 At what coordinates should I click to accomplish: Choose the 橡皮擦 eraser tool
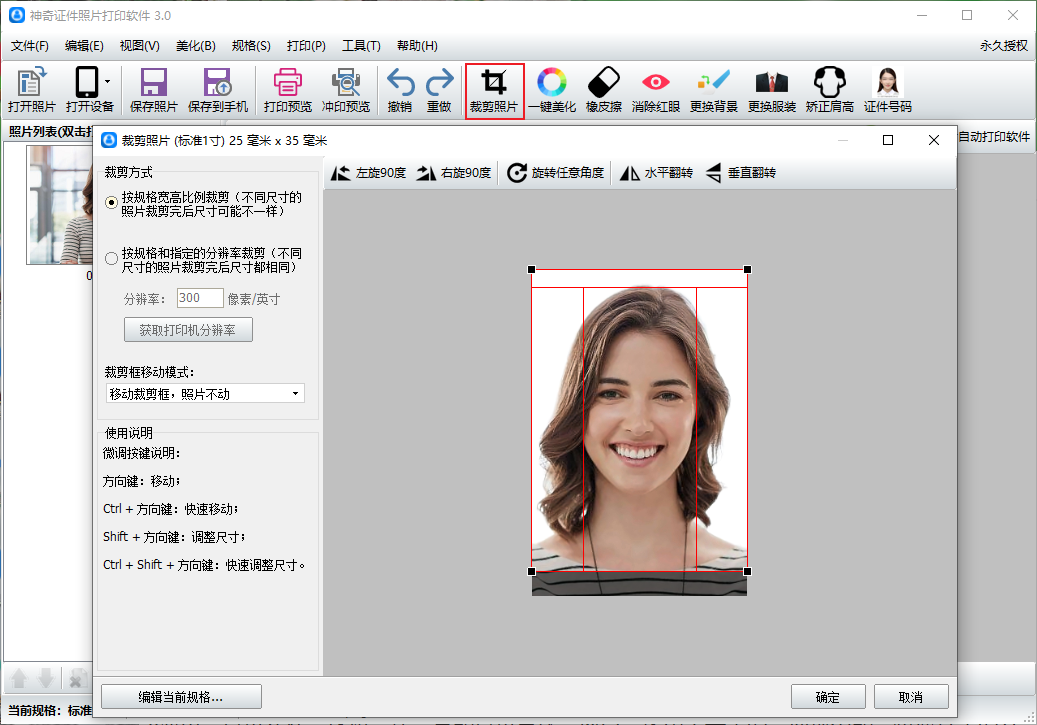coord(604,90)
